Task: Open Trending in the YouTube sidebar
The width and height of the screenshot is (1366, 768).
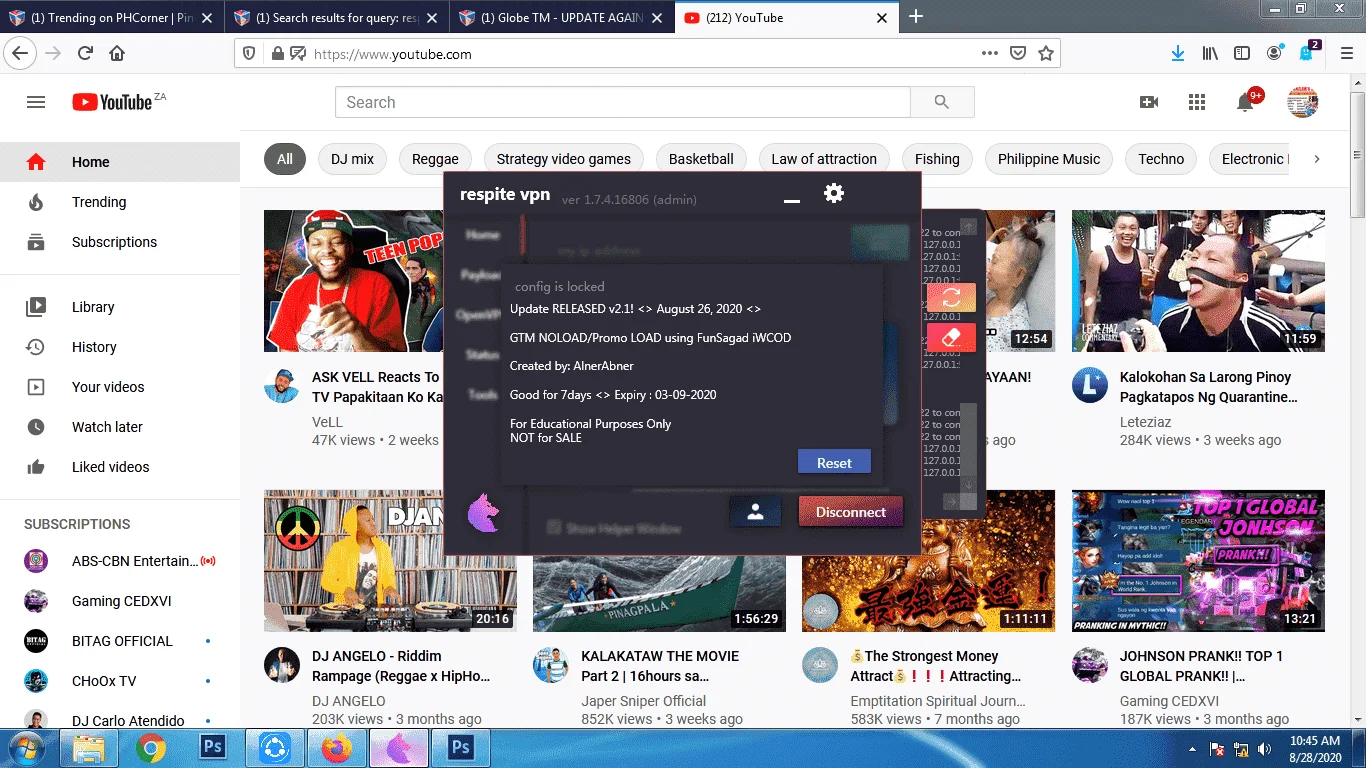Action: [120, 202]
